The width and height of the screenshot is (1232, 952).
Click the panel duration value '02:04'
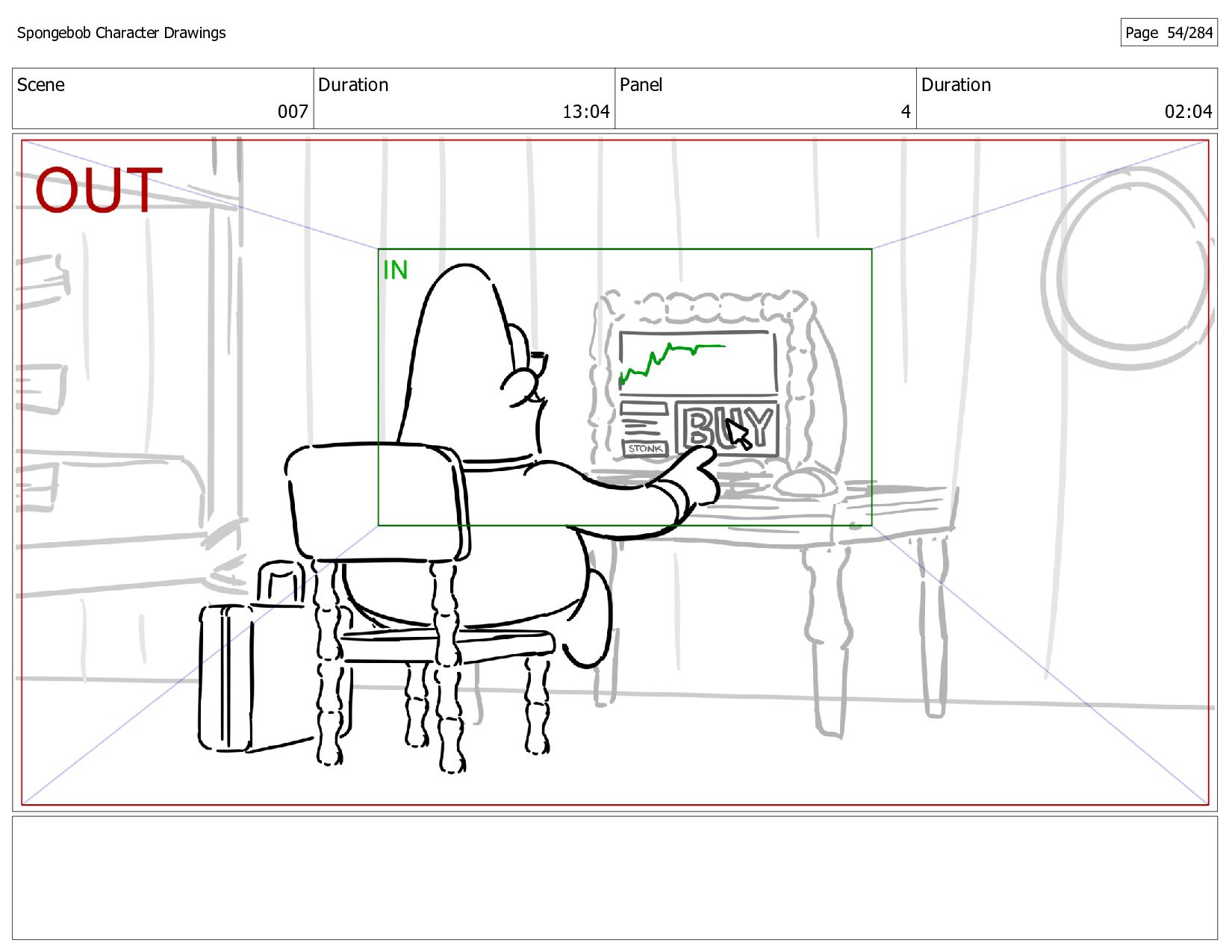1188,112
